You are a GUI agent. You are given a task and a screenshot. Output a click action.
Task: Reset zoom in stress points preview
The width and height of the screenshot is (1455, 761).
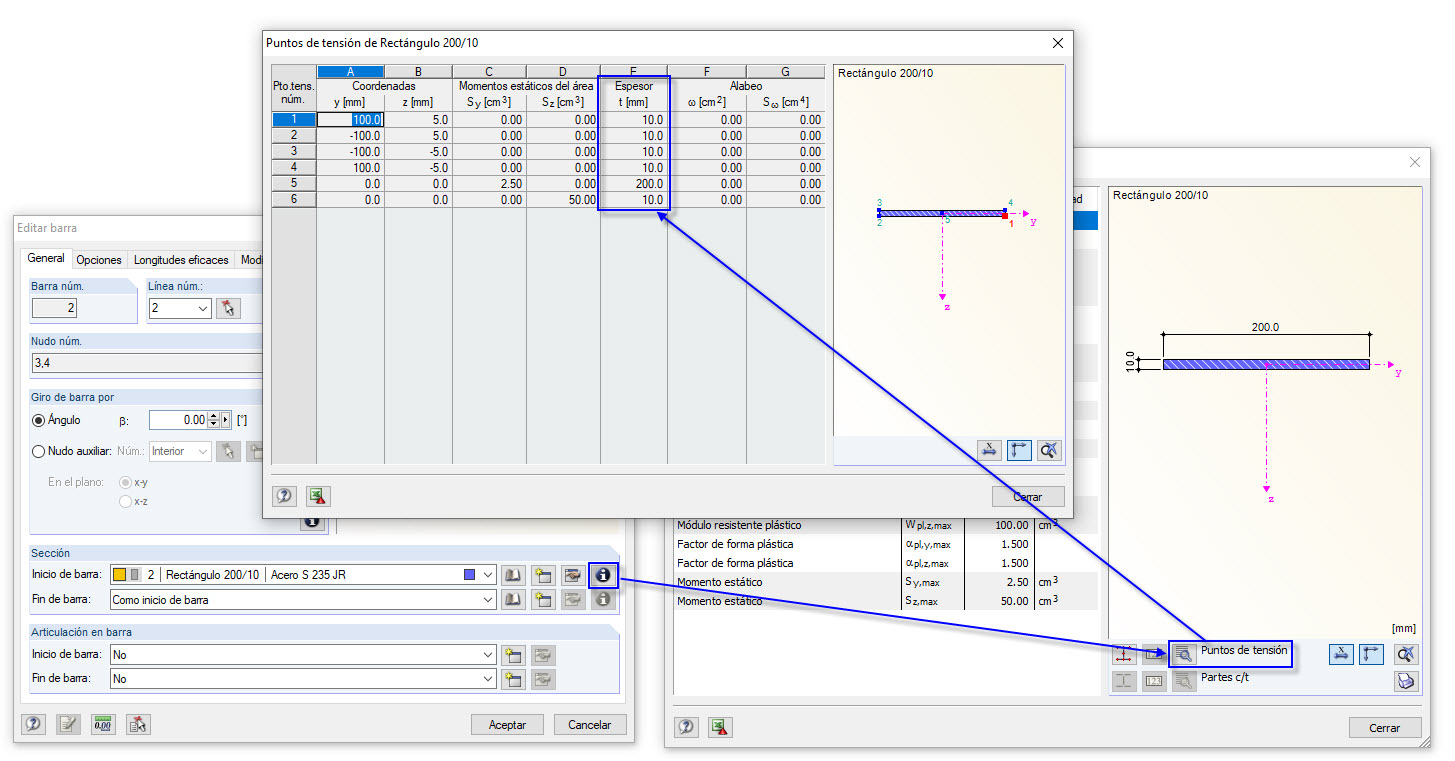tap(1049, 450)
